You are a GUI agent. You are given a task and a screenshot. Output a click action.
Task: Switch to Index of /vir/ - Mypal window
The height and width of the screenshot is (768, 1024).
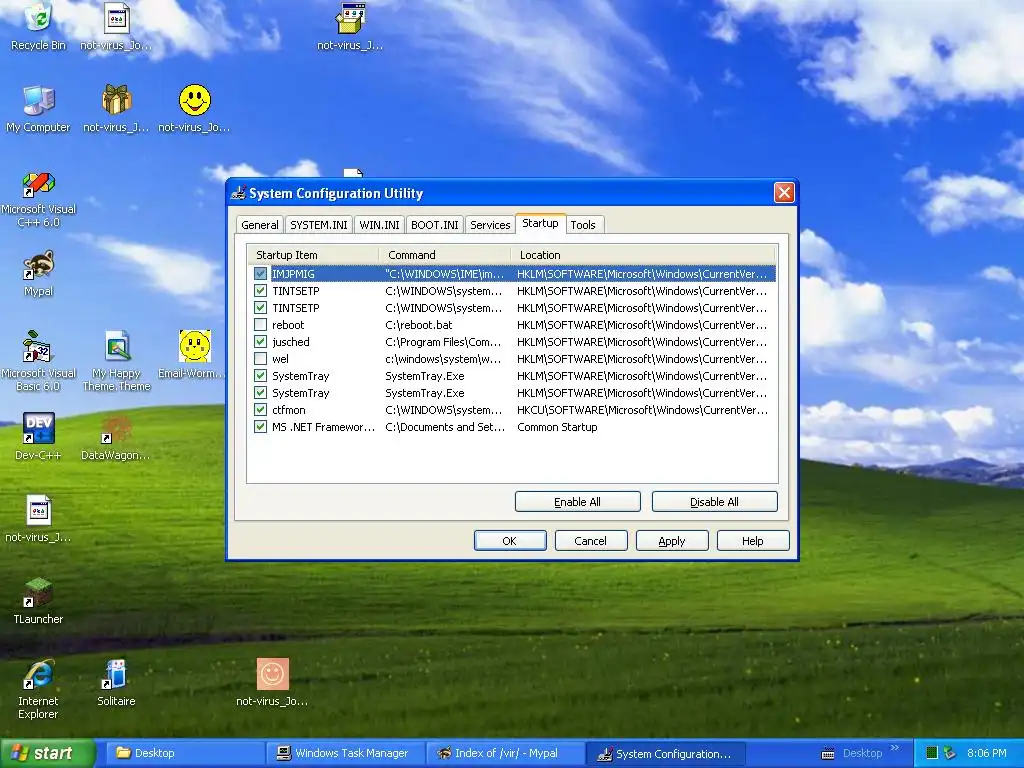(504, 753)
